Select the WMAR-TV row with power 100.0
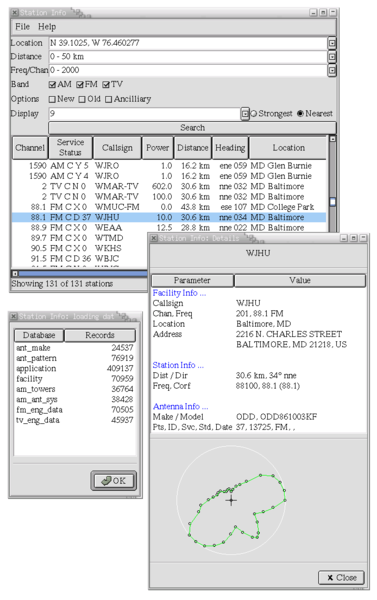 click(169, 197)
